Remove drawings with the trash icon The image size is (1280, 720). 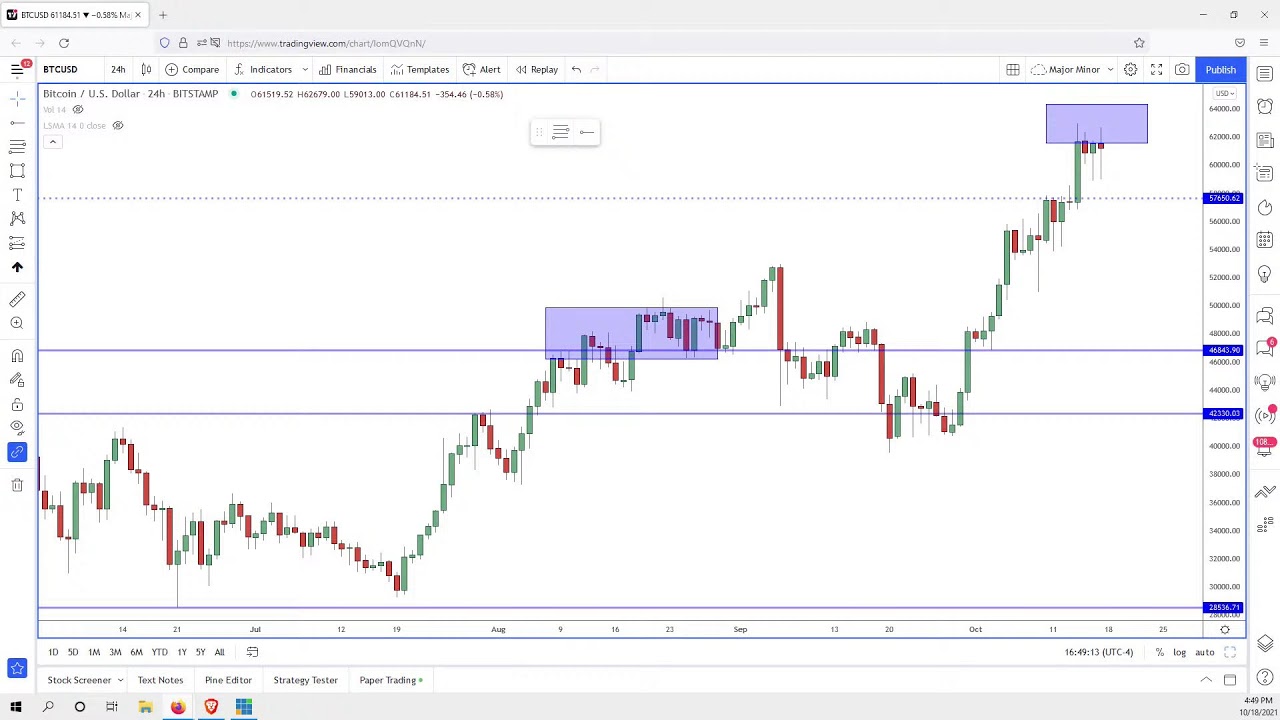(17, 485)
